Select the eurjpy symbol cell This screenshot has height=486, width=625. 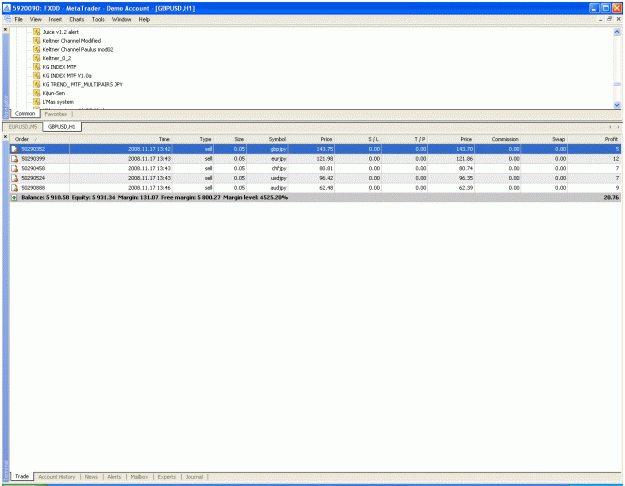[267, 159]
